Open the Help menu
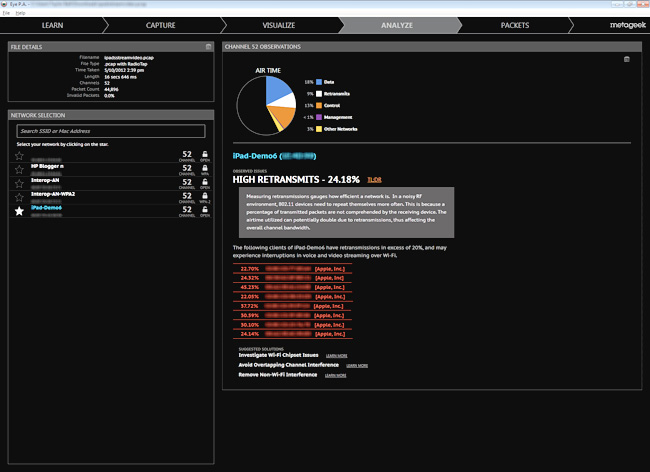 coord(20,13)
